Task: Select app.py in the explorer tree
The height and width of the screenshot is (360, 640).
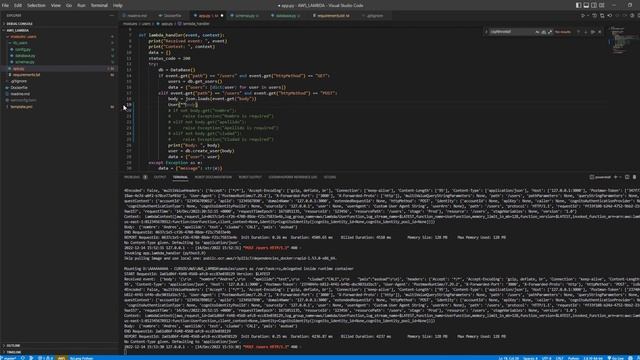Action: [x=59, y=69]
